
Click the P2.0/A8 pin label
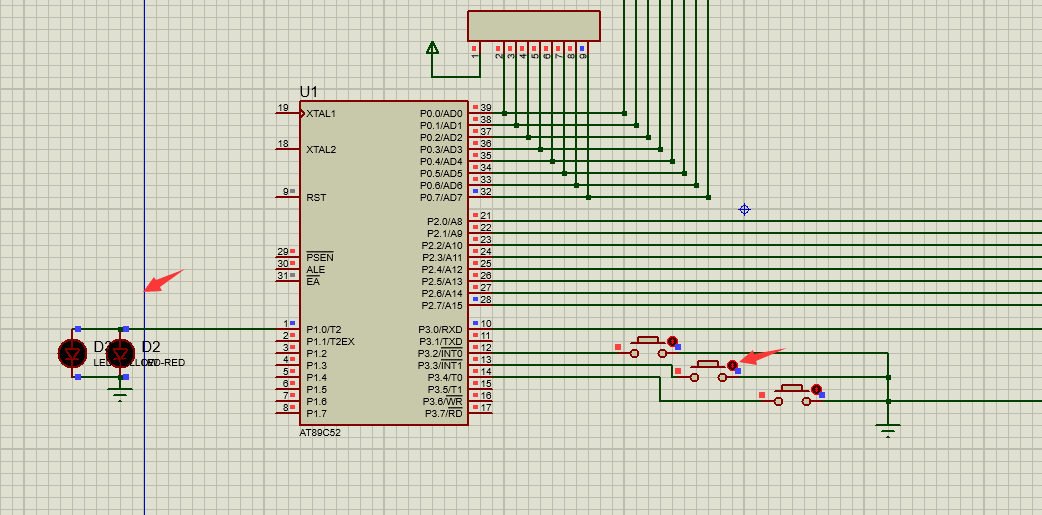click(x=445, y=221)
